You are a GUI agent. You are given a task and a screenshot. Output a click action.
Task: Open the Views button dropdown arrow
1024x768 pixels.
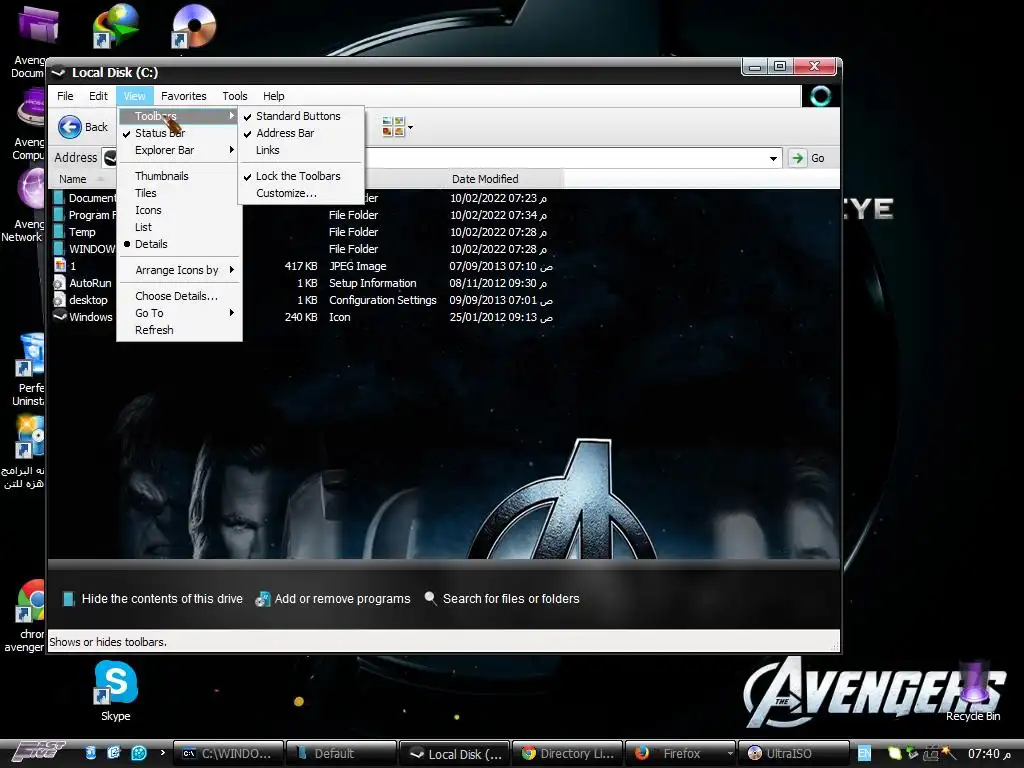tap(410, 127)
